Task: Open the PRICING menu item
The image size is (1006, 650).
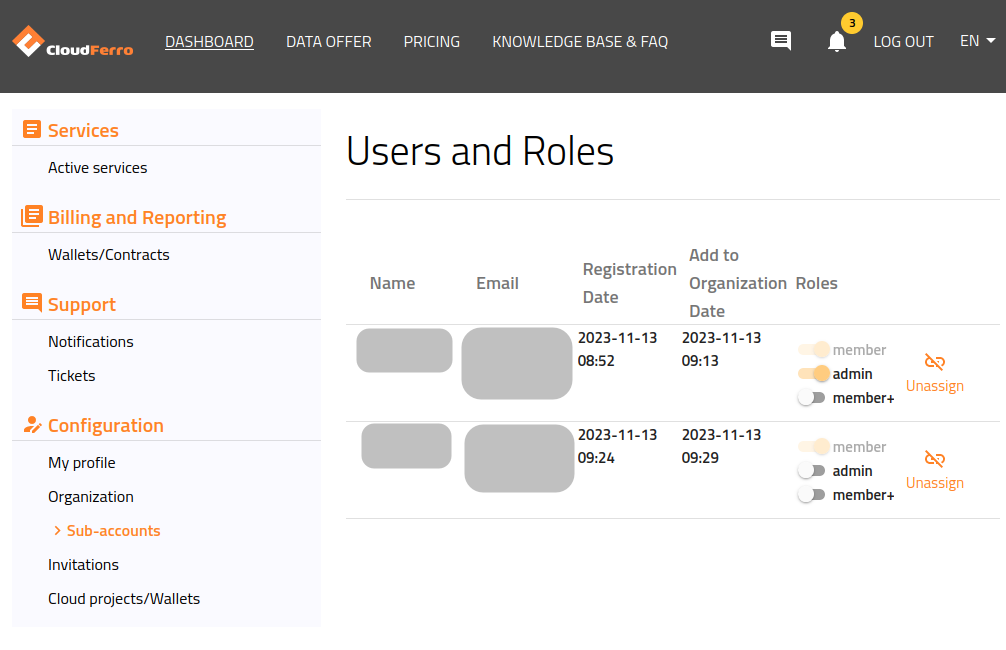Action: pos(431,41)
